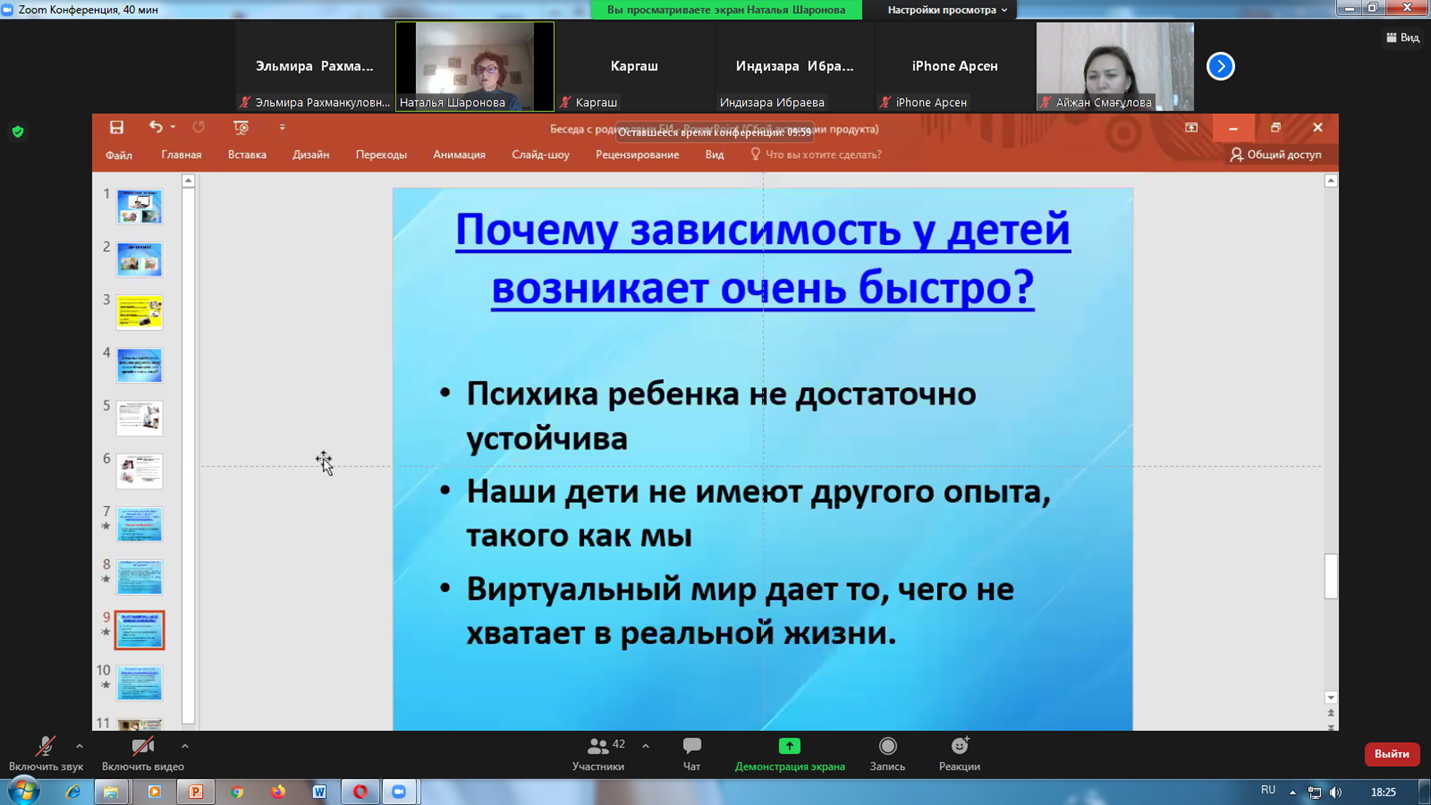1431x805 pixels.
Task: Open the Рецензирование ribbon tab
Action: tap(637, 155)
